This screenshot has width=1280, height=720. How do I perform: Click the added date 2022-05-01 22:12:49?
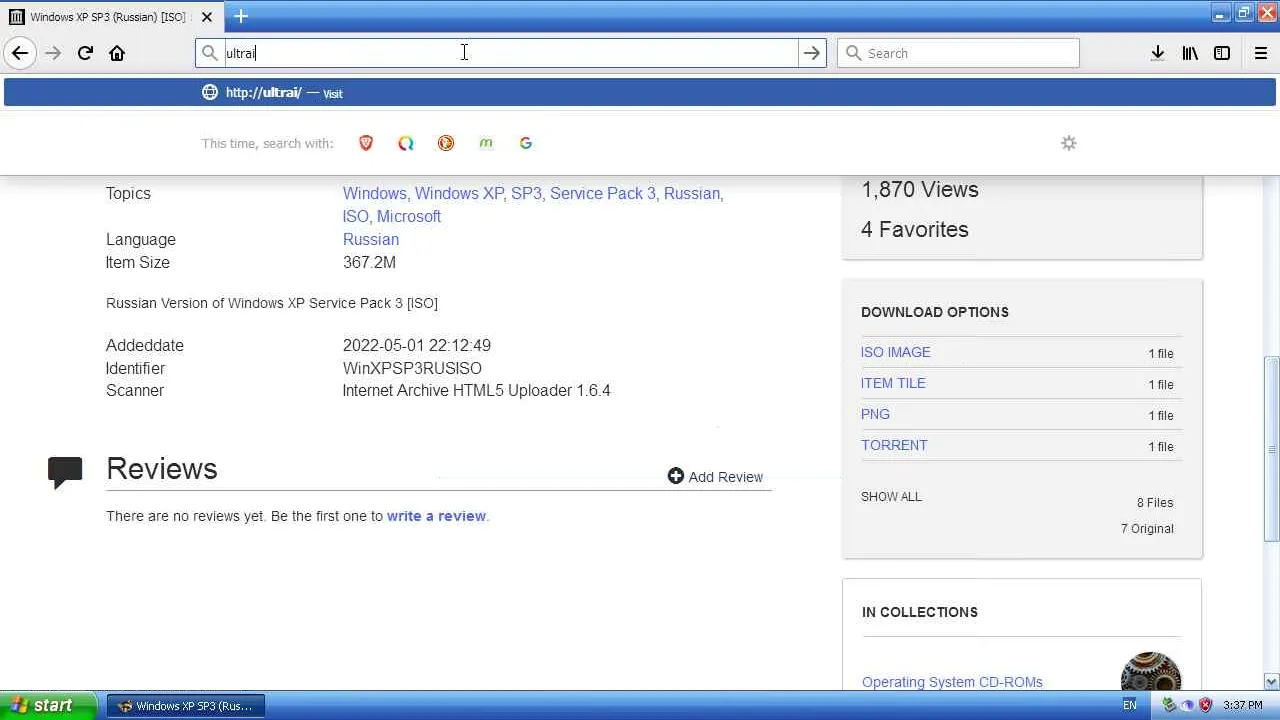click(417, 345)
